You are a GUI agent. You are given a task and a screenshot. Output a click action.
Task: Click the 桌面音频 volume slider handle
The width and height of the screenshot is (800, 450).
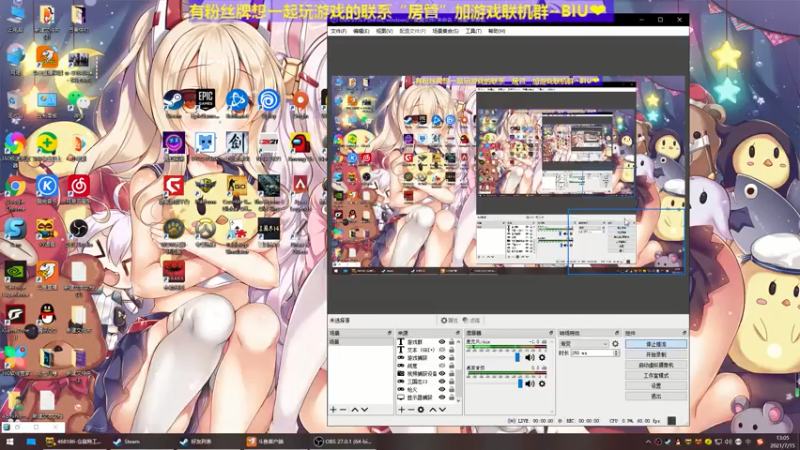tap(520, 384)
